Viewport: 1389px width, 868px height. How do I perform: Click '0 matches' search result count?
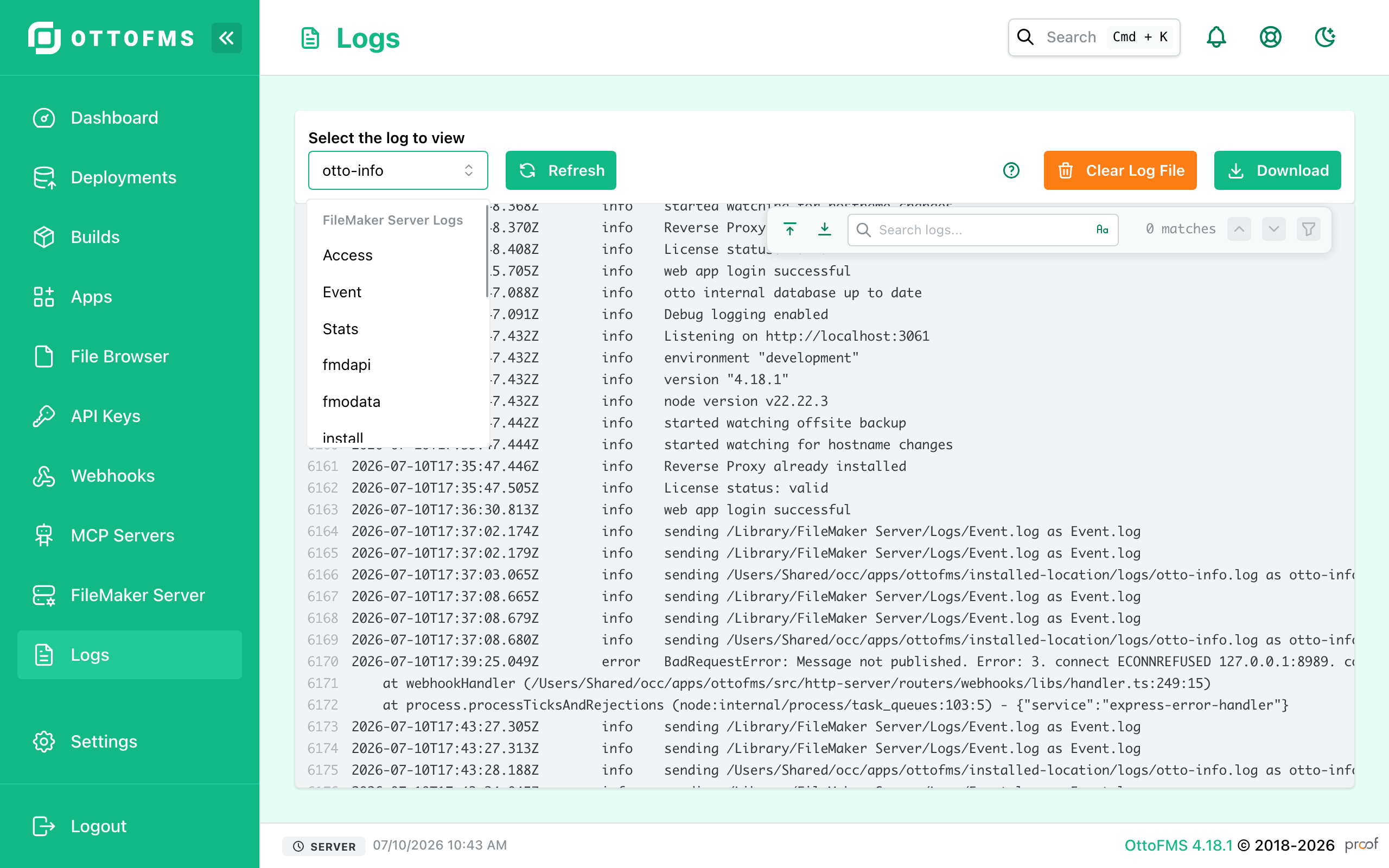[1180, 229]
